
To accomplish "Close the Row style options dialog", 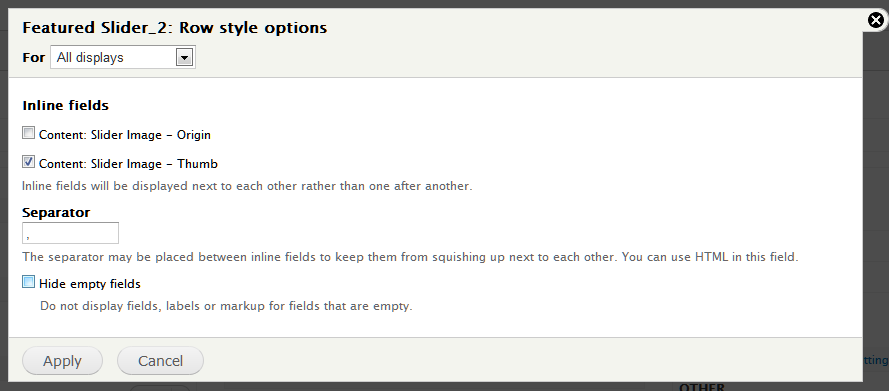I will point(876,20).
